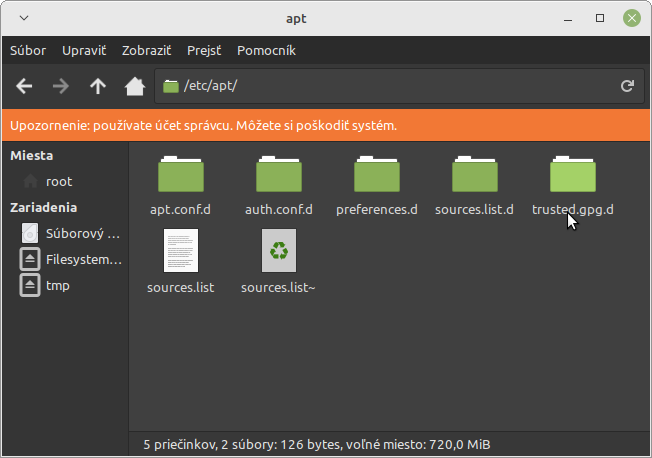Open root in the Miesta sidebar
Viewport: 652px width, 458px height.
point(59,182)
